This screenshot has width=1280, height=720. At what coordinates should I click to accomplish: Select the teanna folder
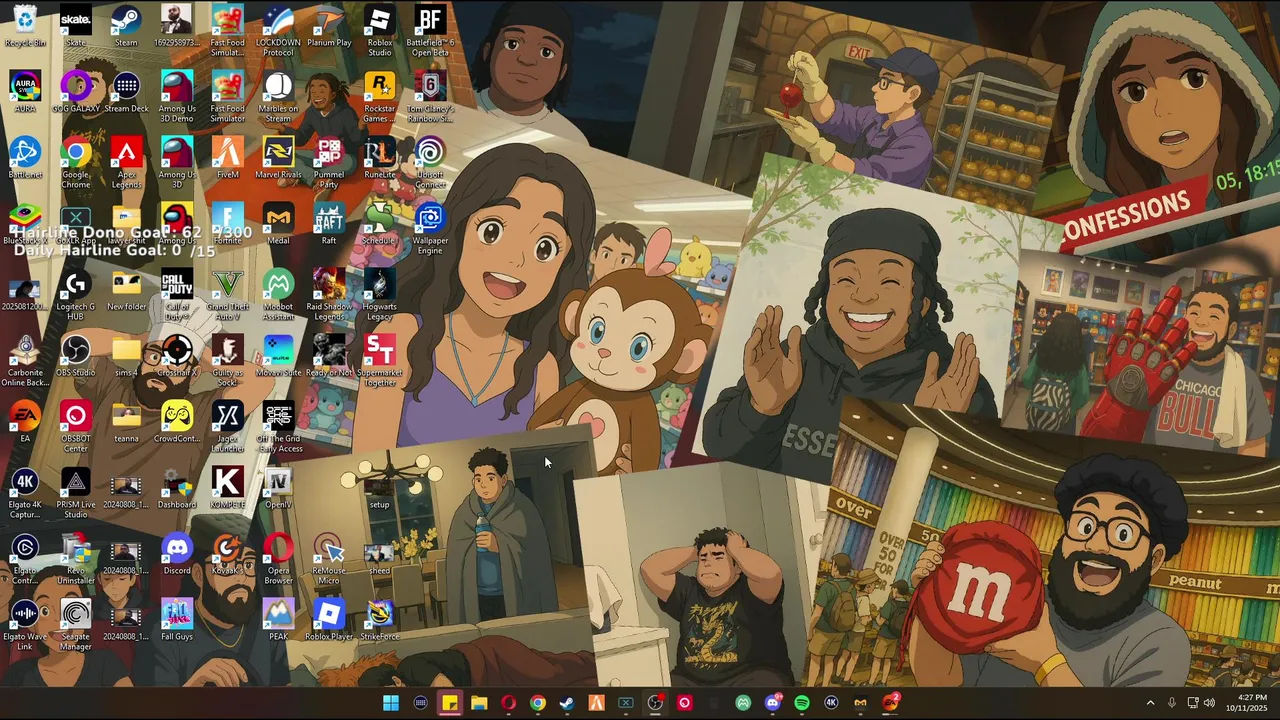coord(126,422)
